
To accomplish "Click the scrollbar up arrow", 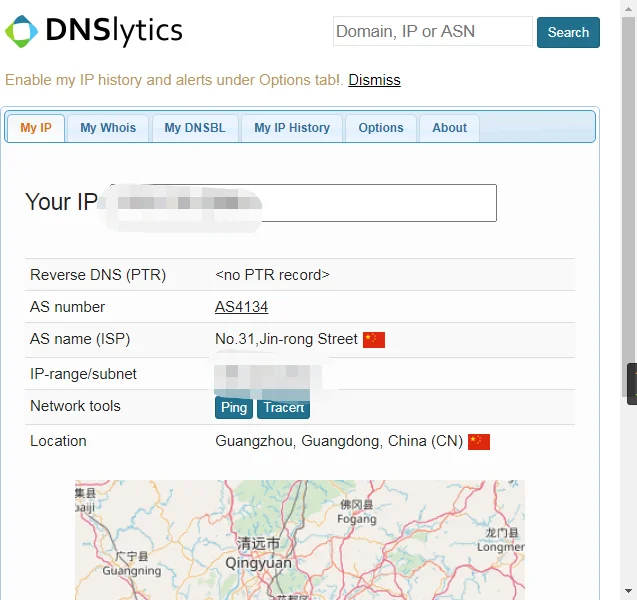I will [628, 9].
